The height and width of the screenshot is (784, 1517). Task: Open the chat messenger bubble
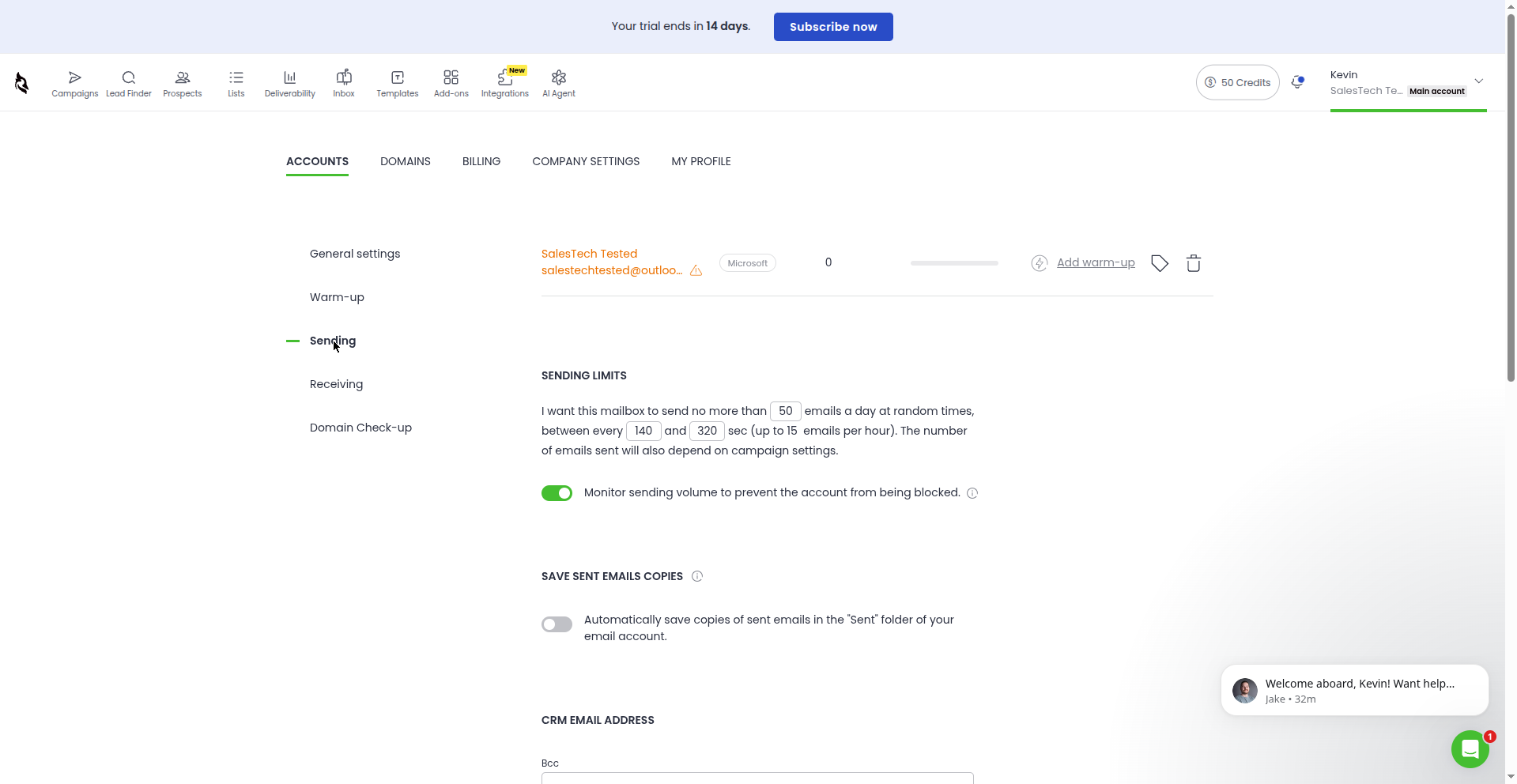point(1470,748)
